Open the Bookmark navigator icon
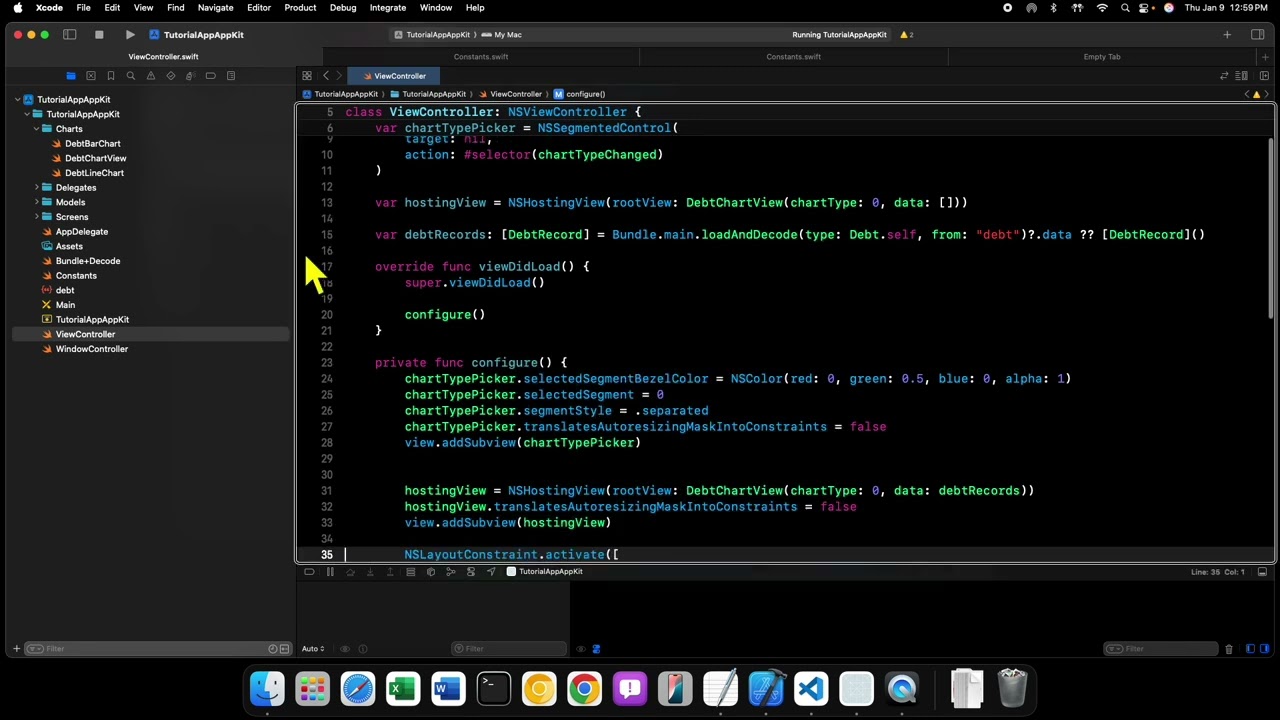1280x720 pixels. 111,76
